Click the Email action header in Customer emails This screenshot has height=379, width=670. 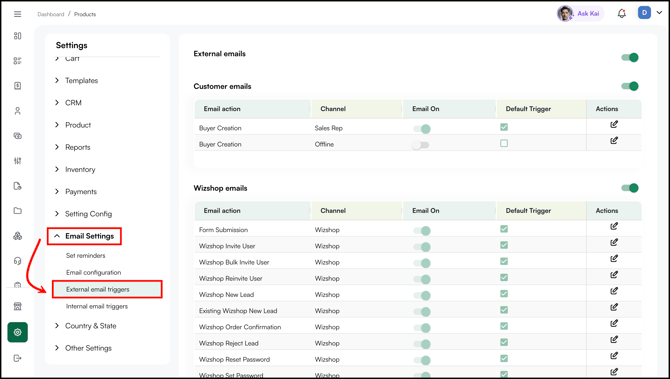point(222,109)
